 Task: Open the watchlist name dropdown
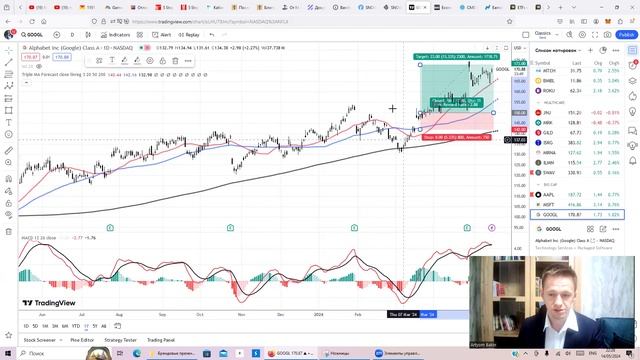click(x=558, y=50)
